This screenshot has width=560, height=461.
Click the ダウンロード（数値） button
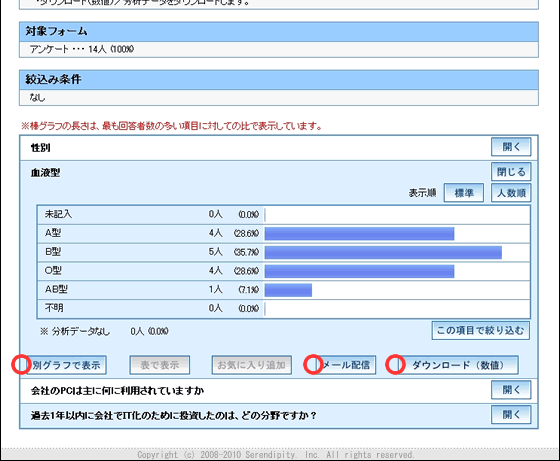pyautogui.click(x=457, y=365)
